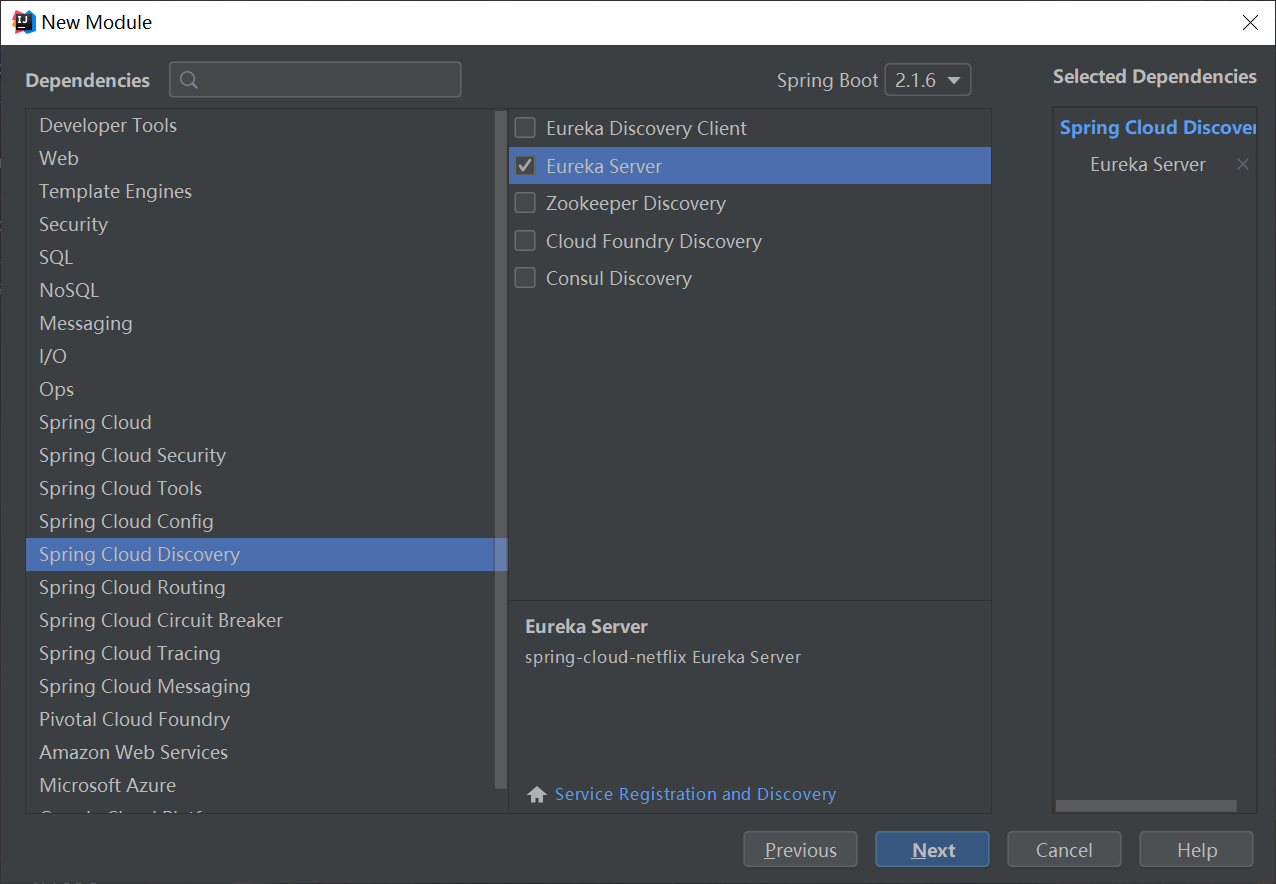Open Spring Cloud Security category
Screen dimensions: 1276x884
point(260,455)
